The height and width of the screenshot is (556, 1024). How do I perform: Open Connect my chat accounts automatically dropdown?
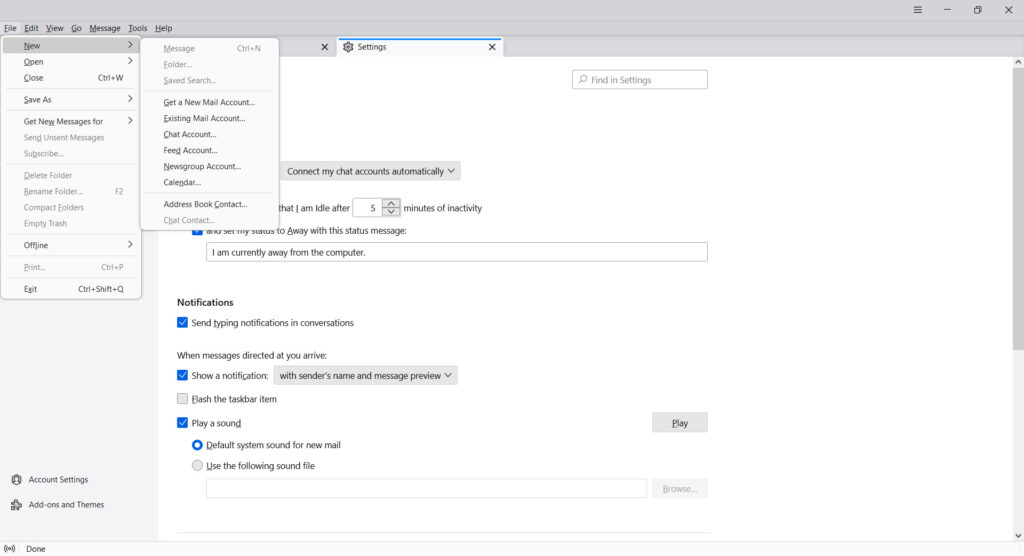(370, 171)
